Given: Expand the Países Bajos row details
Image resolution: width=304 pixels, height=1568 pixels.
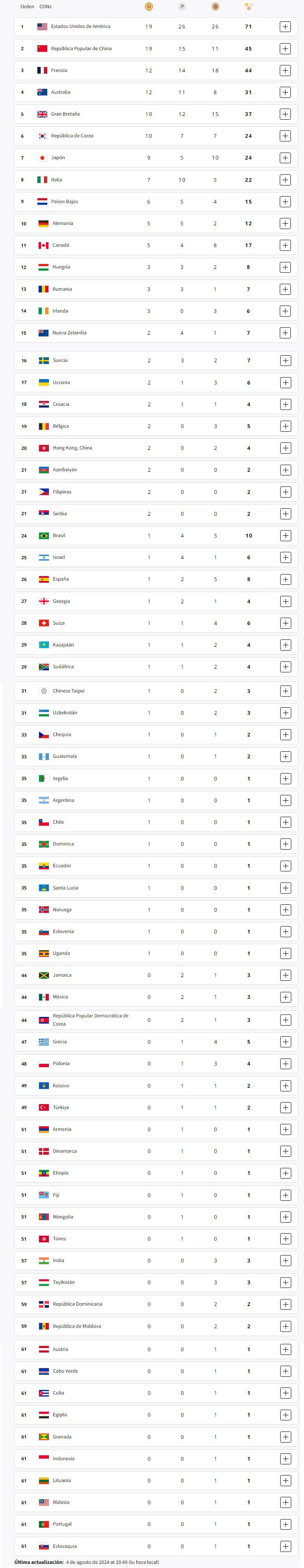Looking at the screenshot, I should pos(285,202).
